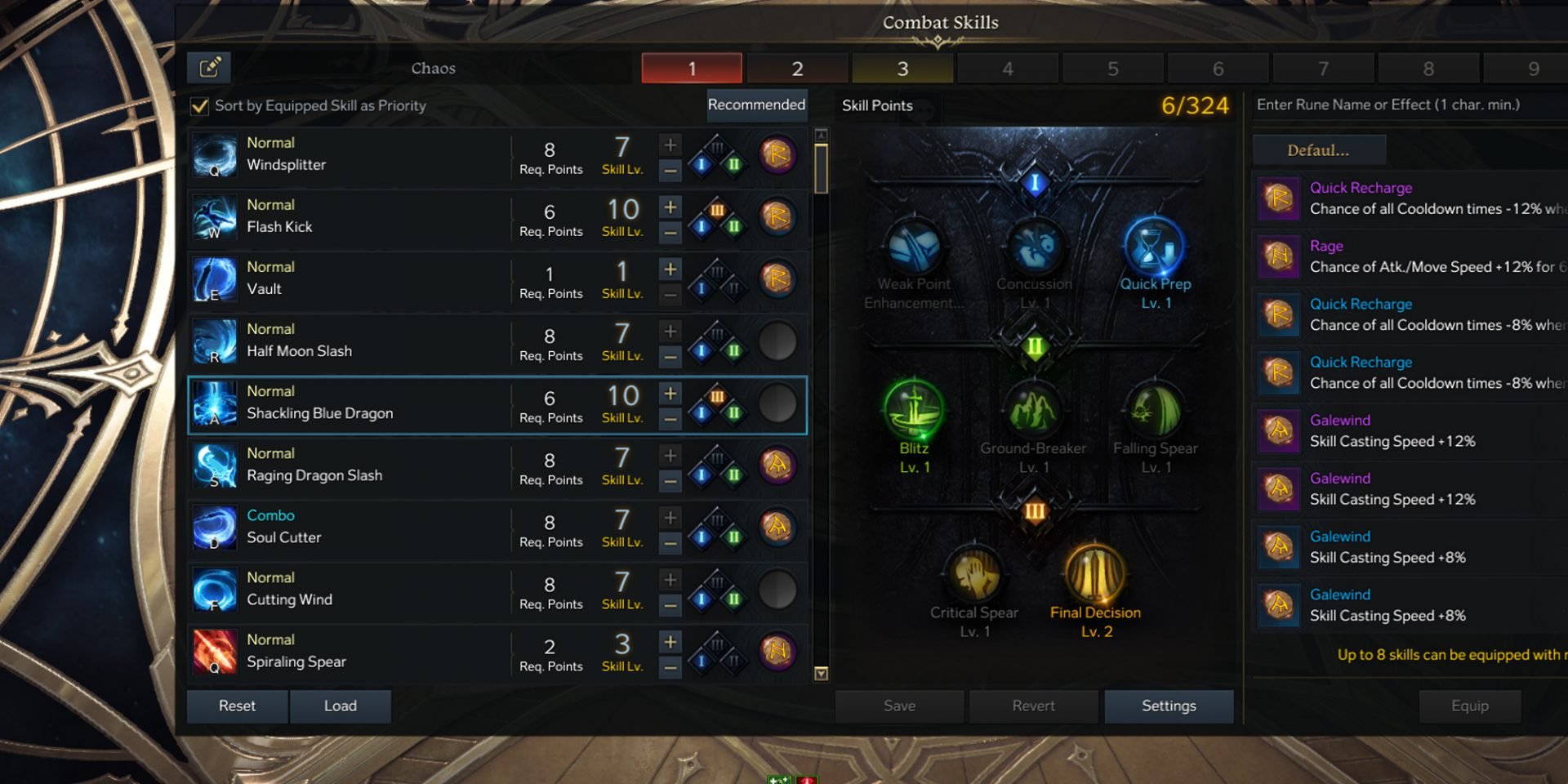Select the Quick Prep tripod skill icon
Viewport: 1568px width, 784px height.
[x=1155, y=246]
